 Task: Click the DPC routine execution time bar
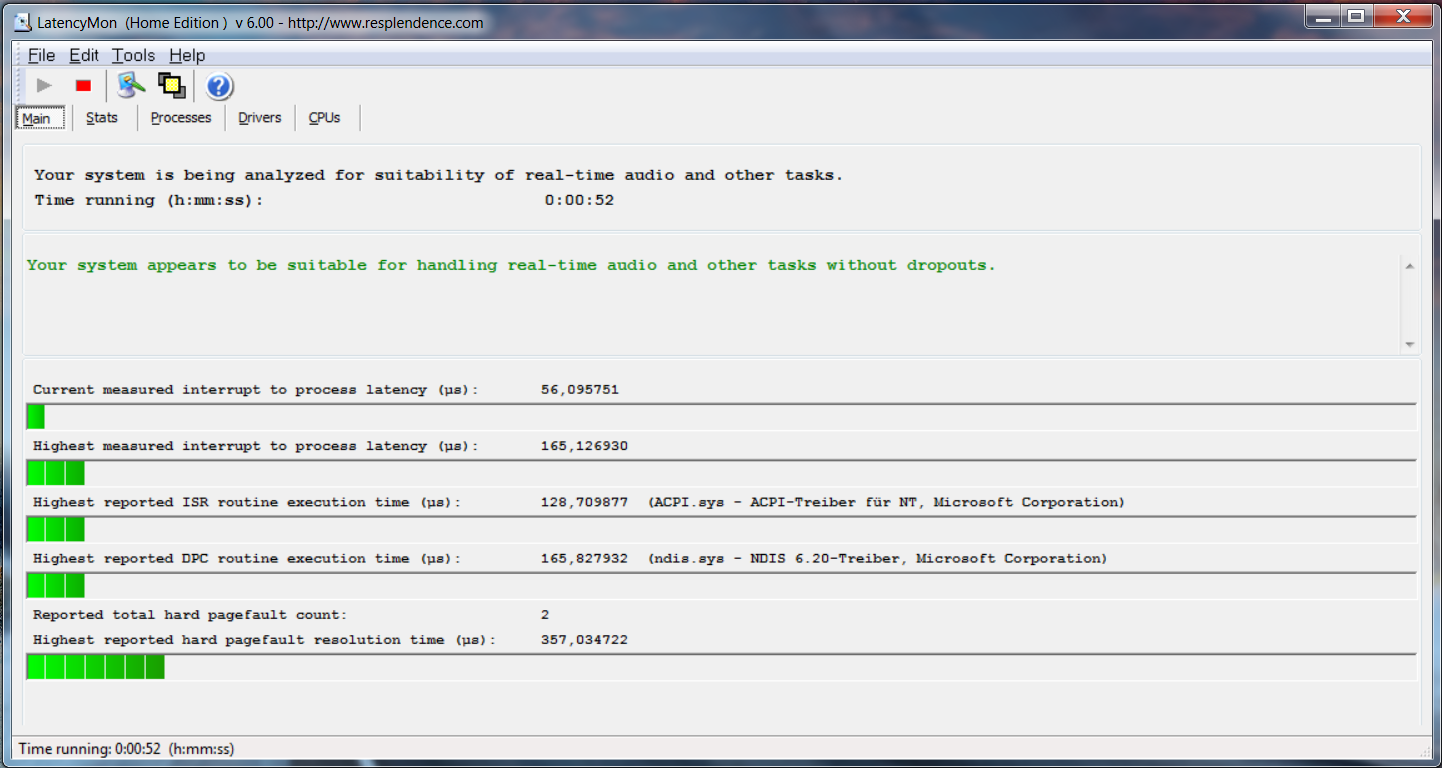point(721,585)
